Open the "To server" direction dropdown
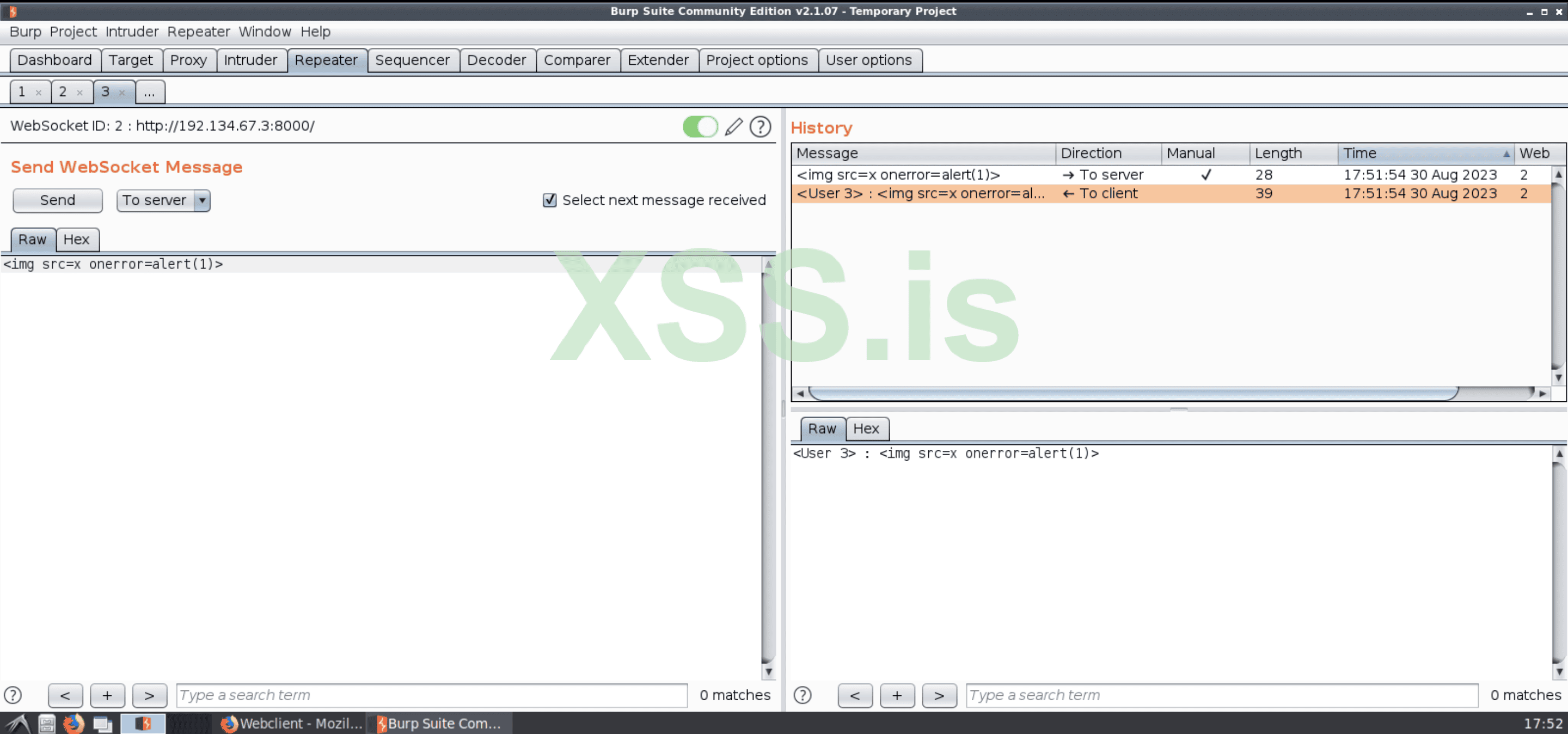The image size is (1568, 734). pos(202,200)
